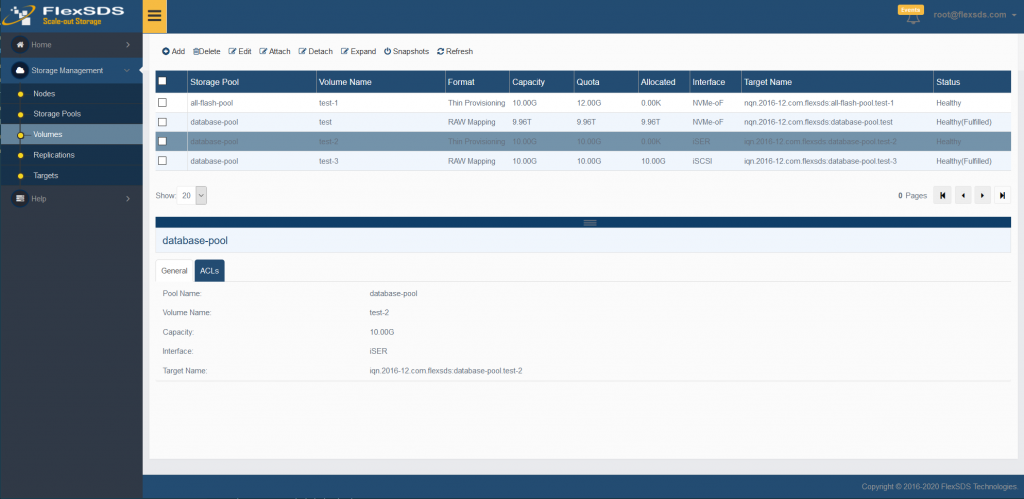Click the Quota column header
The width and height of the screenshot is (1024, 499).
coord(605,82)
